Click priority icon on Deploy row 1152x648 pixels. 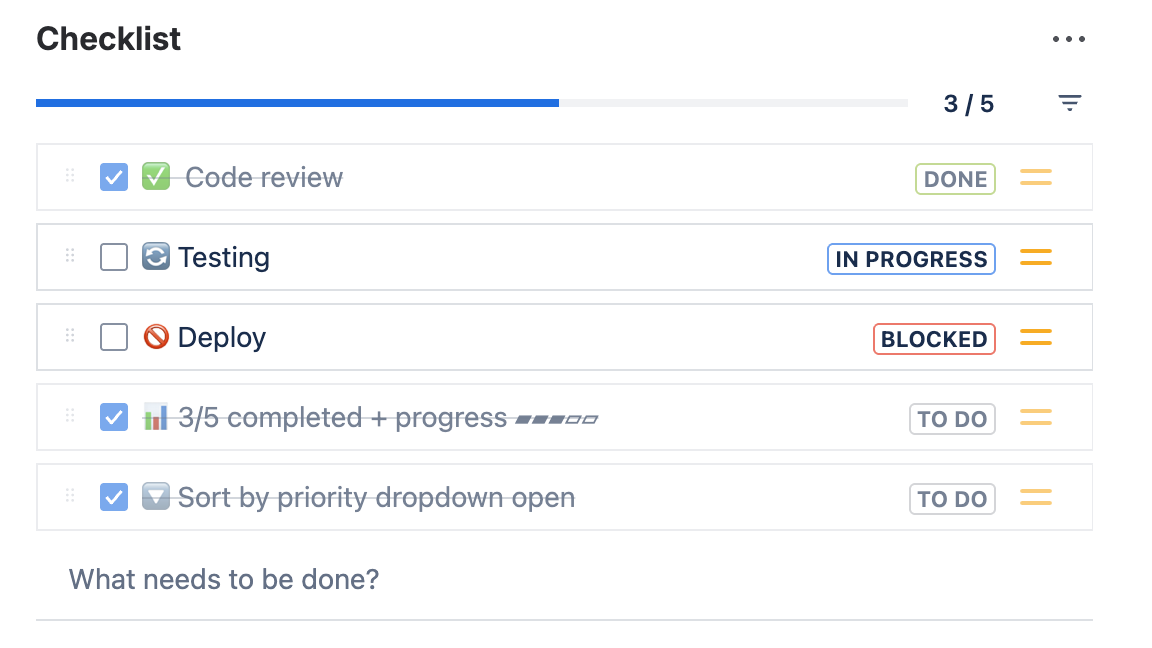point(1036,338)
